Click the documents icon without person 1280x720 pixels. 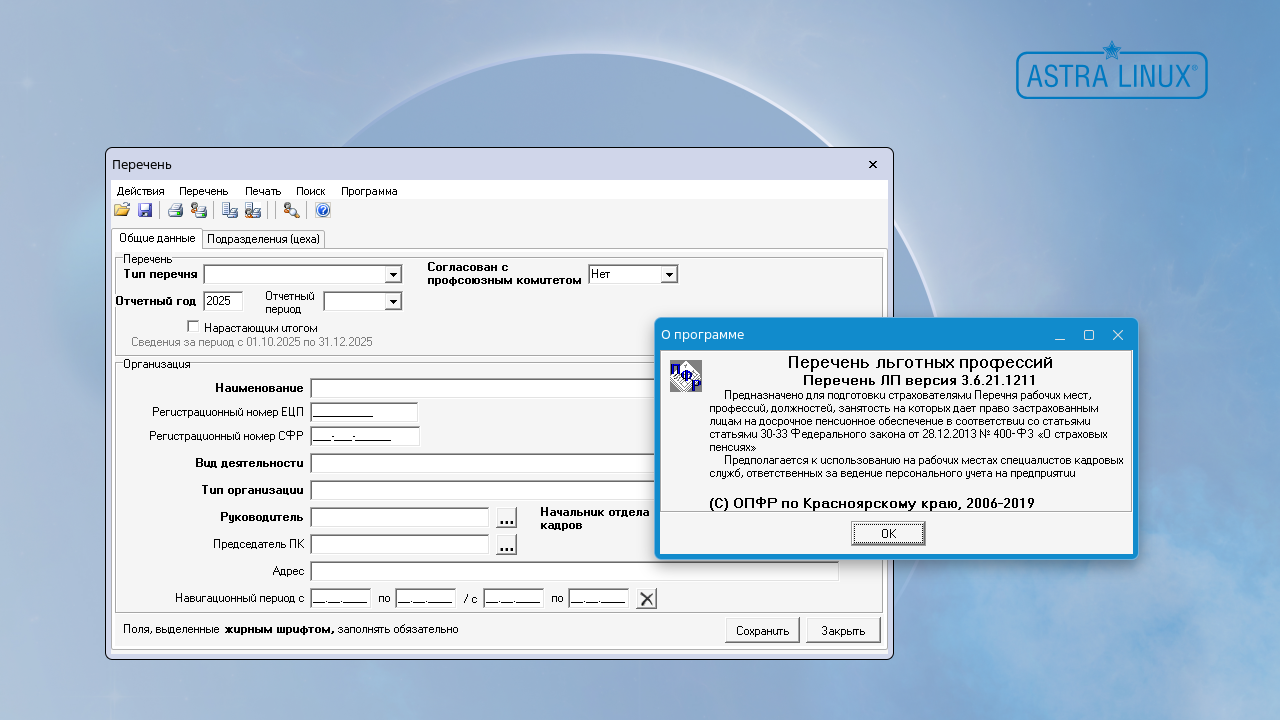[229, 210]
